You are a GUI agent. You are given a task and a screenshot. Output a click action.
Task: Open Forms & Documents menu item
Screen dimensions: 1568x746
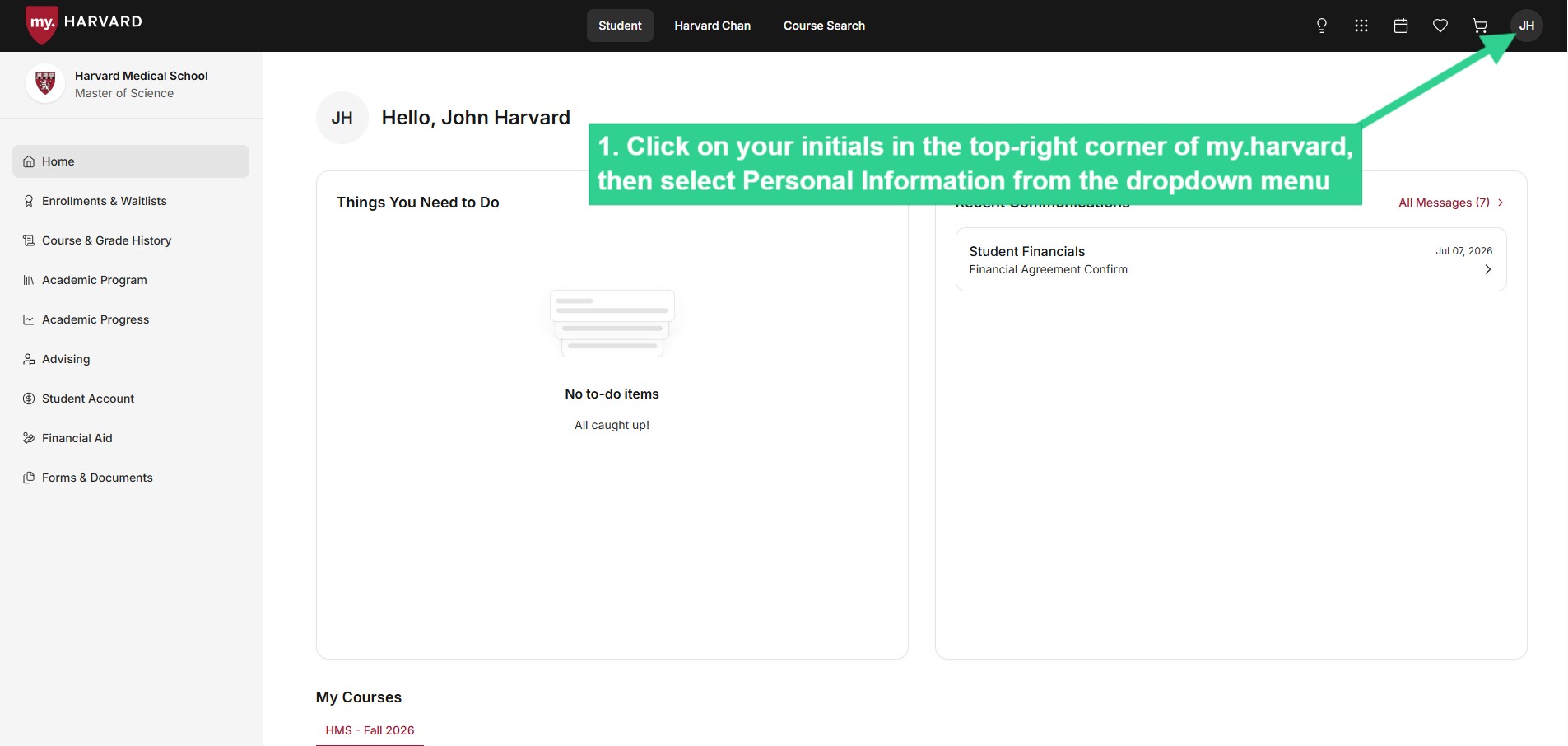[131, 478]
